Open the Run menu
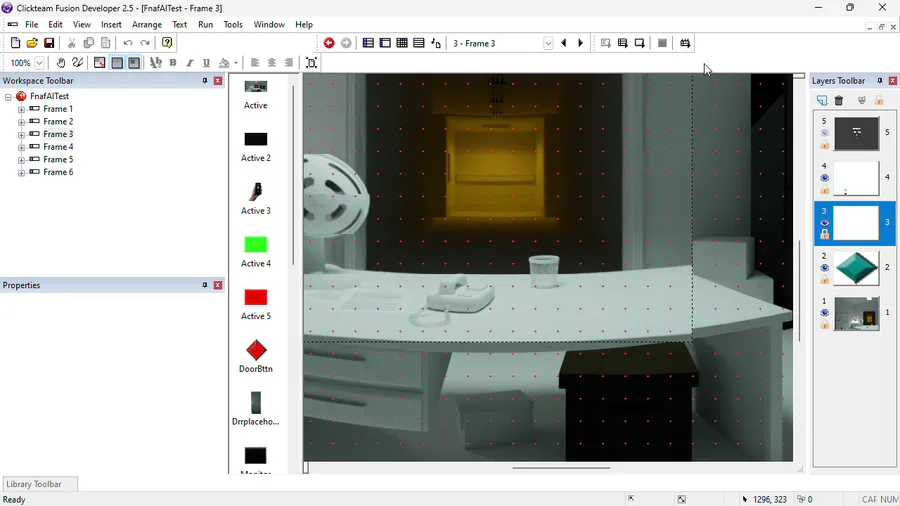This screenshot has height=506, width=900. click(205, 25)
